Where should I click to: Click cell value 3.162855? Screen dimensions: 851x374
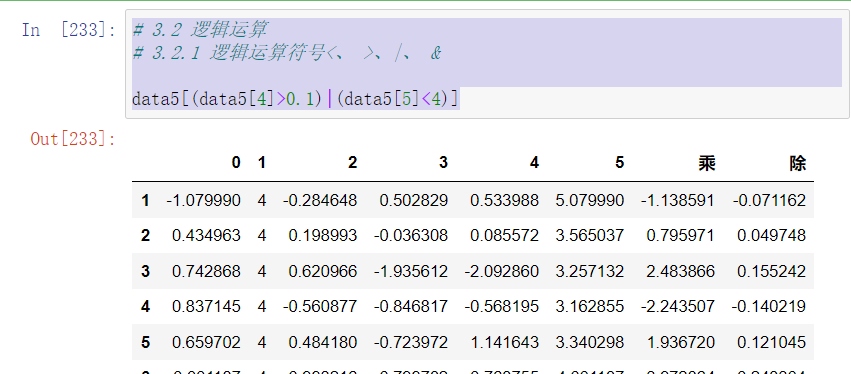pyautogui.click(x=590, y=307)
